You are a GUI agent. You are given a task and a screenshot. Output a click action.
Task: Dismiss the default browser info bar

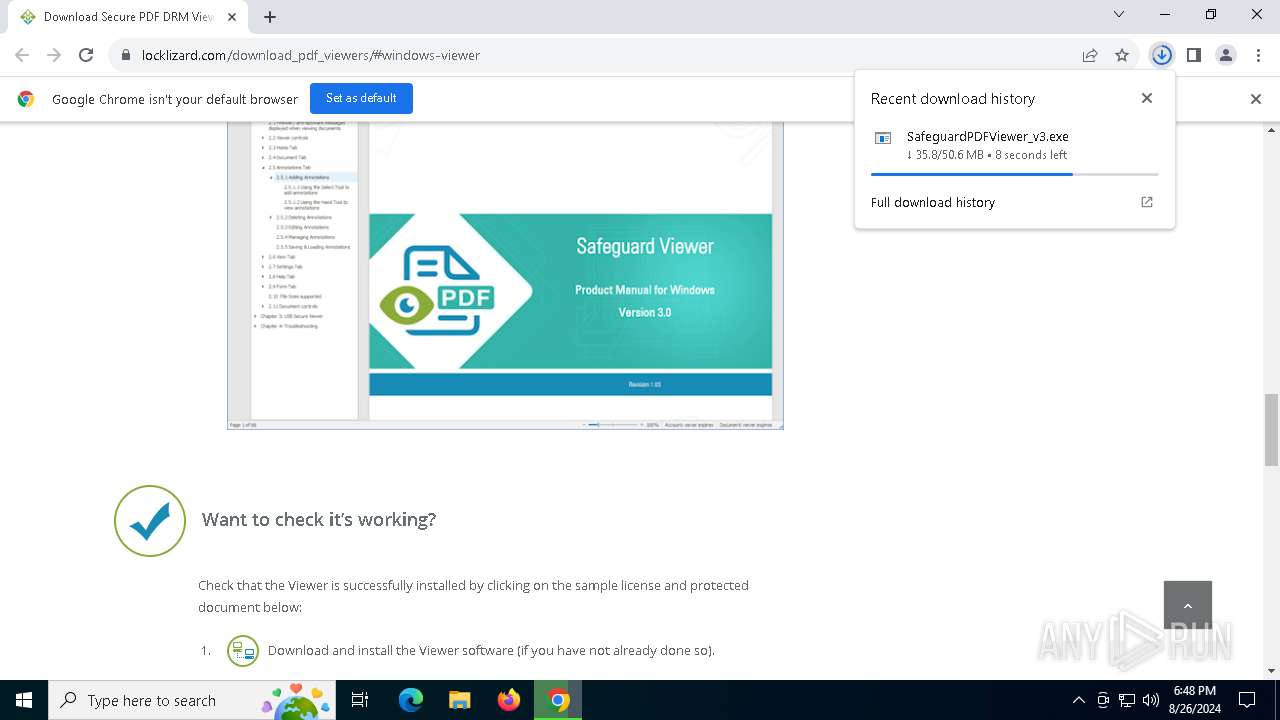click(x=1256, y=98)
